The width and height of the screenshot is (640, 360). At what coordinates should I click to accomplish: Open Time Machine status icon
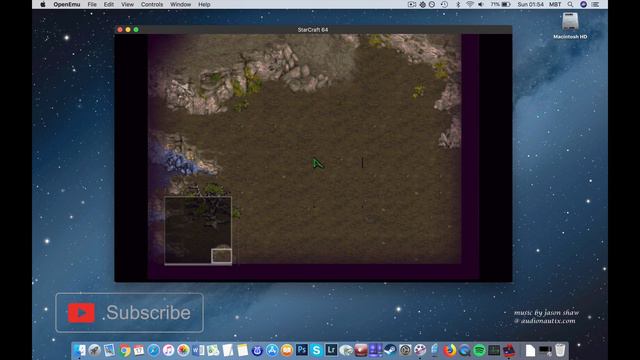444,4
